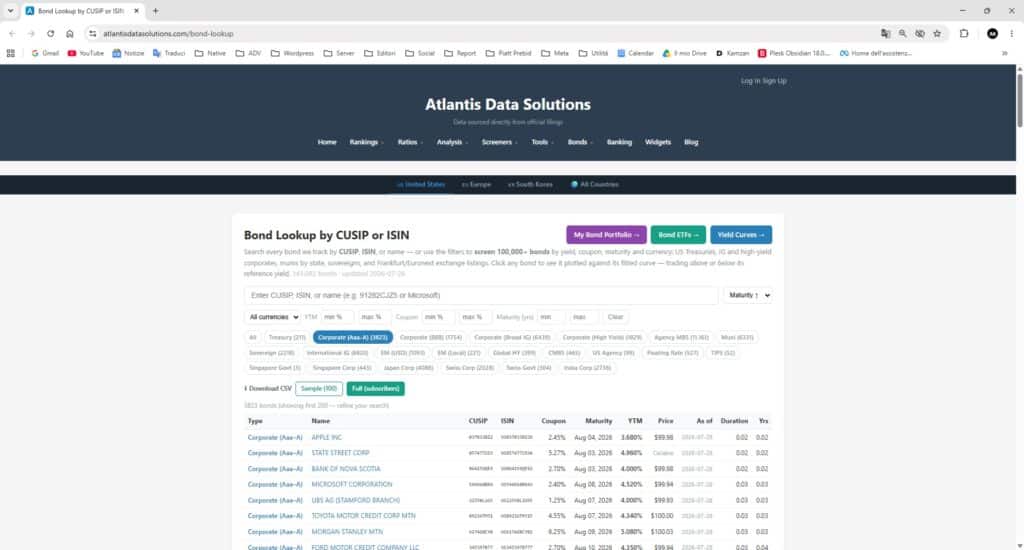Open the Maturity sort dropdown
The image size is (1024, 550).
click(748, 295)
